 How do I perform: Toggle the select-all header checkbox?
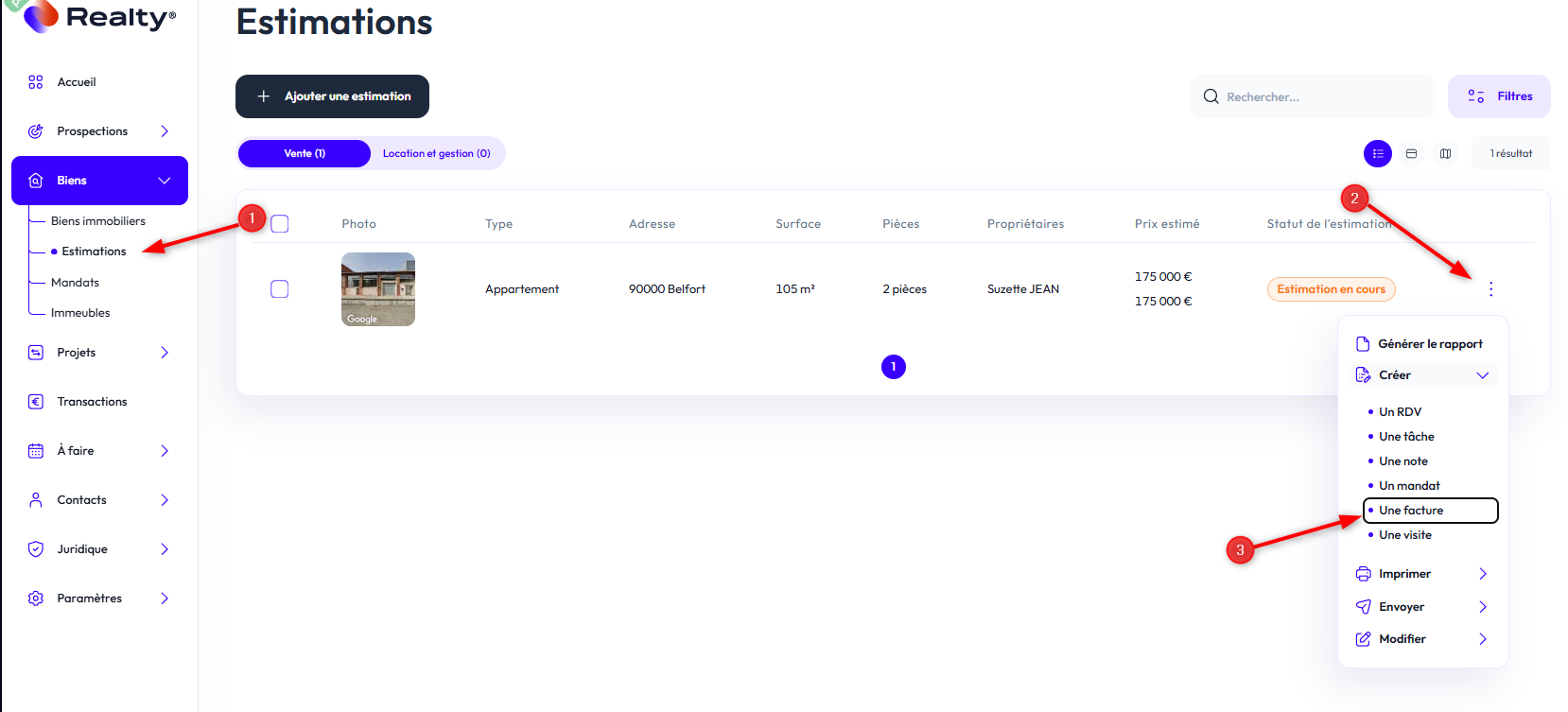pyautogui.click(x=280, y=224)
